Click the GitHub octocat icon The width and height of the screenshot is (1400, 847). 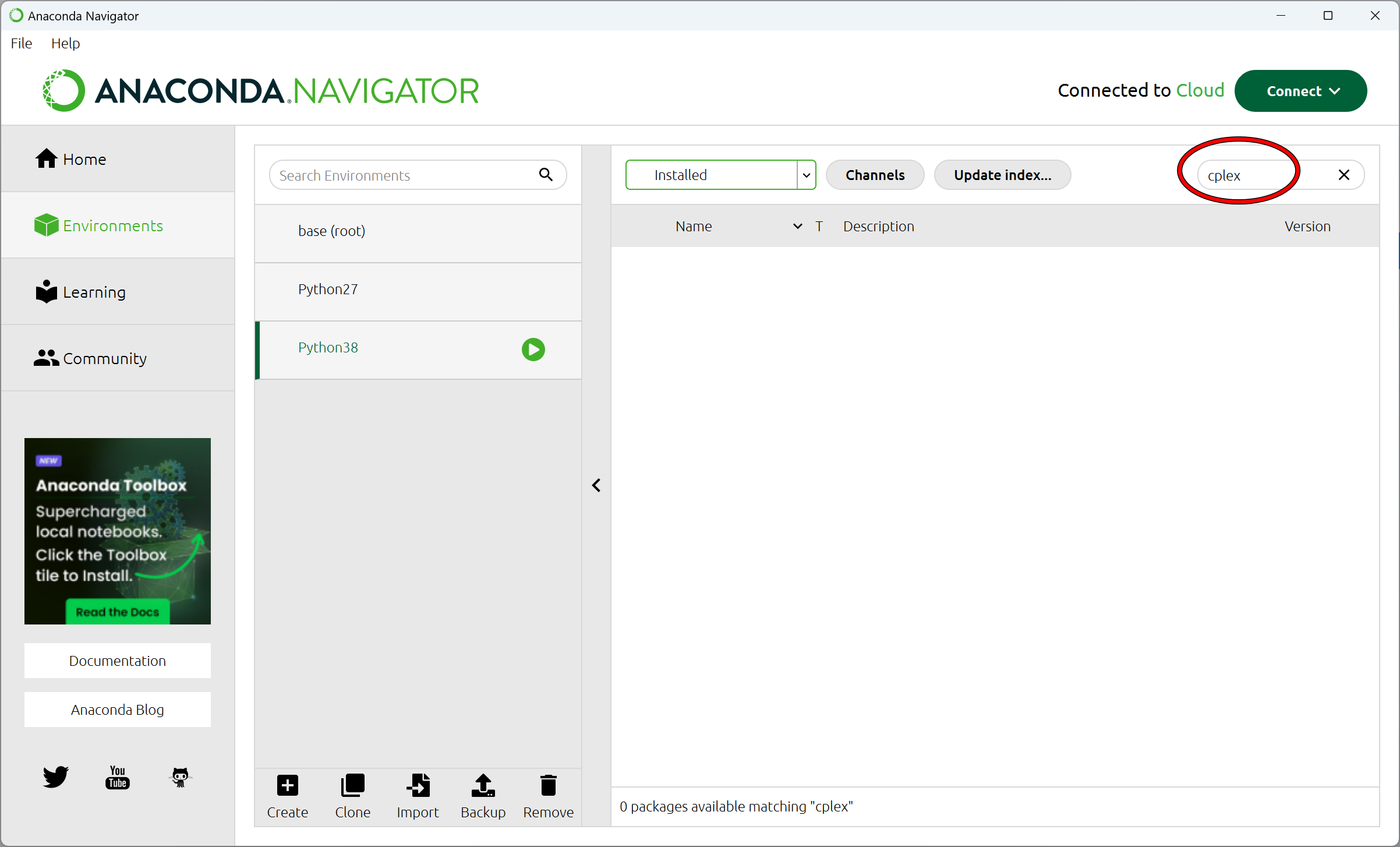[x=180, y=777]
